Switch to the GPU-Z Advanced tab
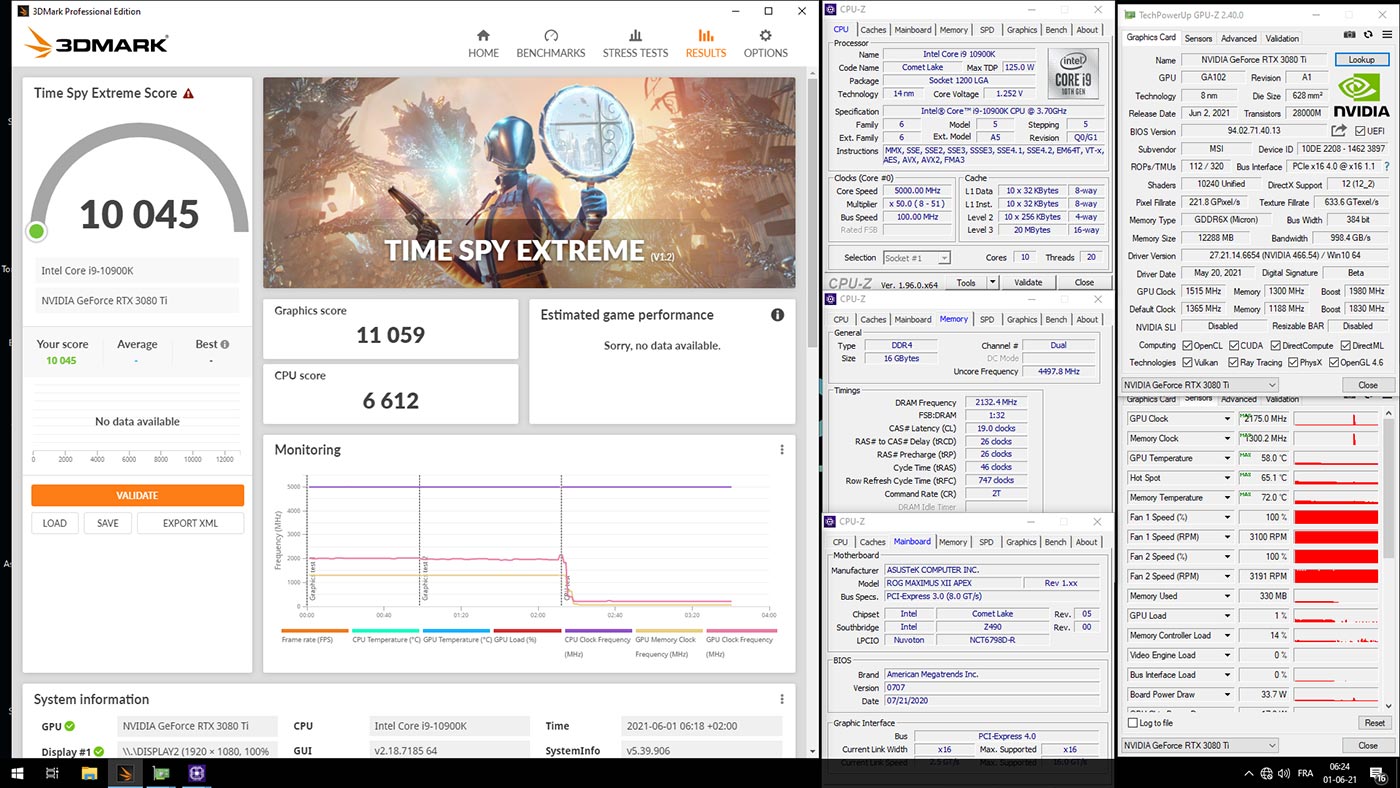1400x788 pixels. tap(1238, 38)
